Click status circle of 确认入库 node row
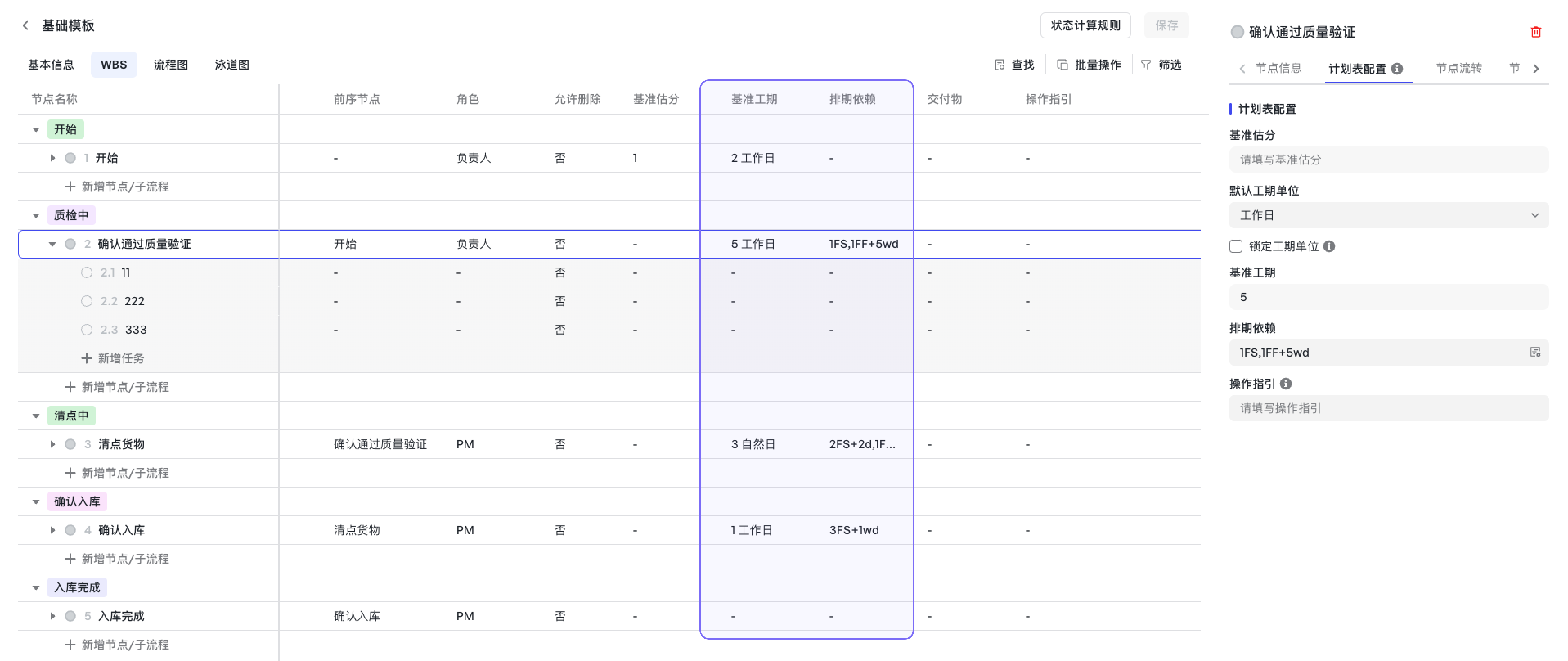The image size is (1568, 661). [71, 530]
